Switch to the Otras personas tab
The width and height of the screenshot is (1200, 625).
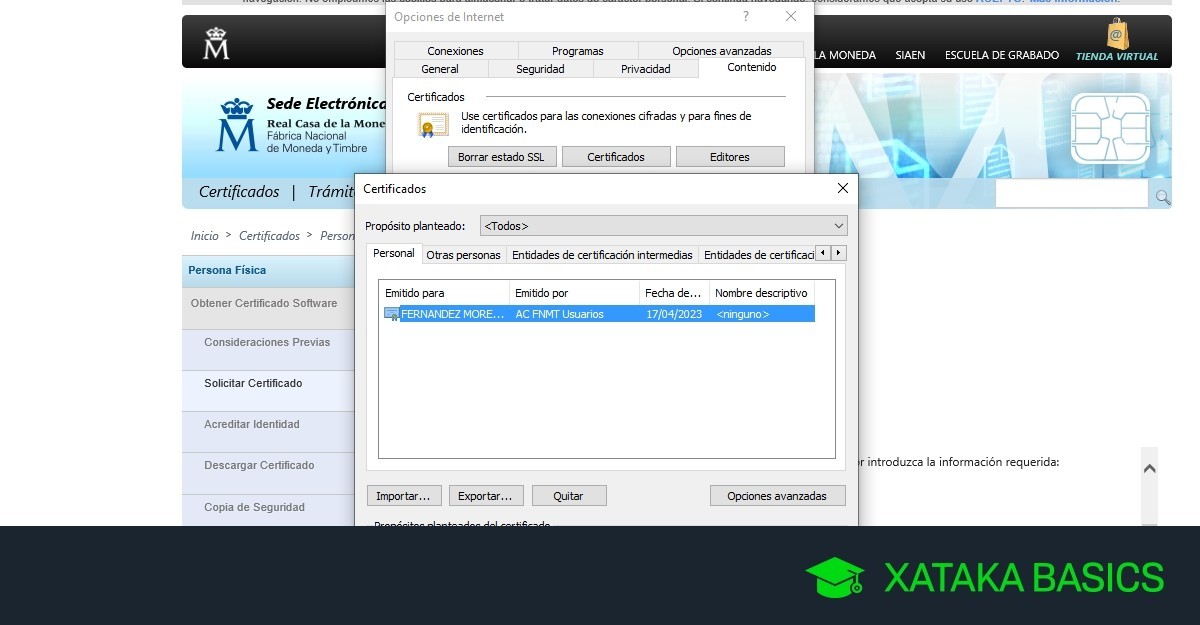(x=463, y=255)
